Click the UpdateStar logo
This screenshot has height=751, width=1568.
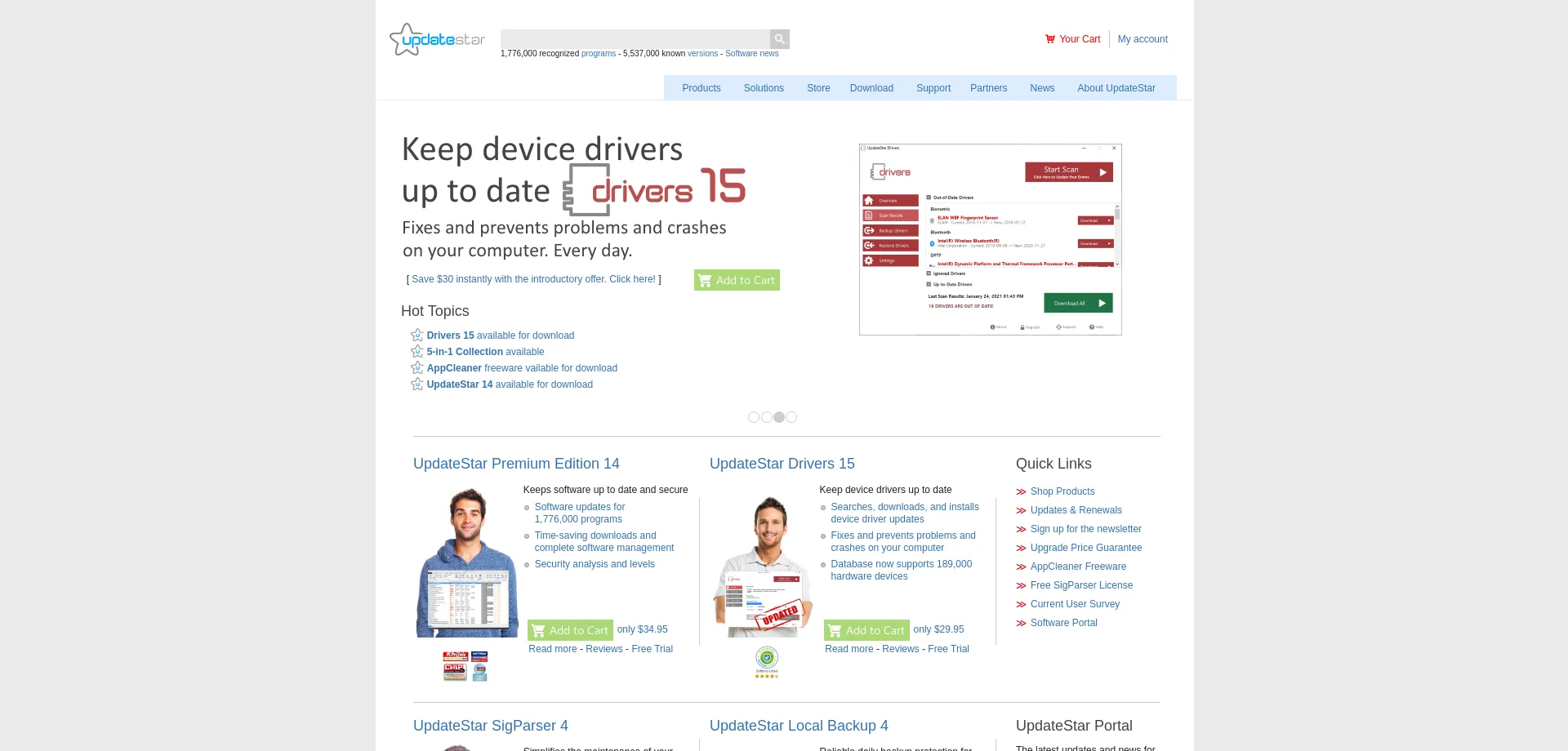[x=437, y=39]
